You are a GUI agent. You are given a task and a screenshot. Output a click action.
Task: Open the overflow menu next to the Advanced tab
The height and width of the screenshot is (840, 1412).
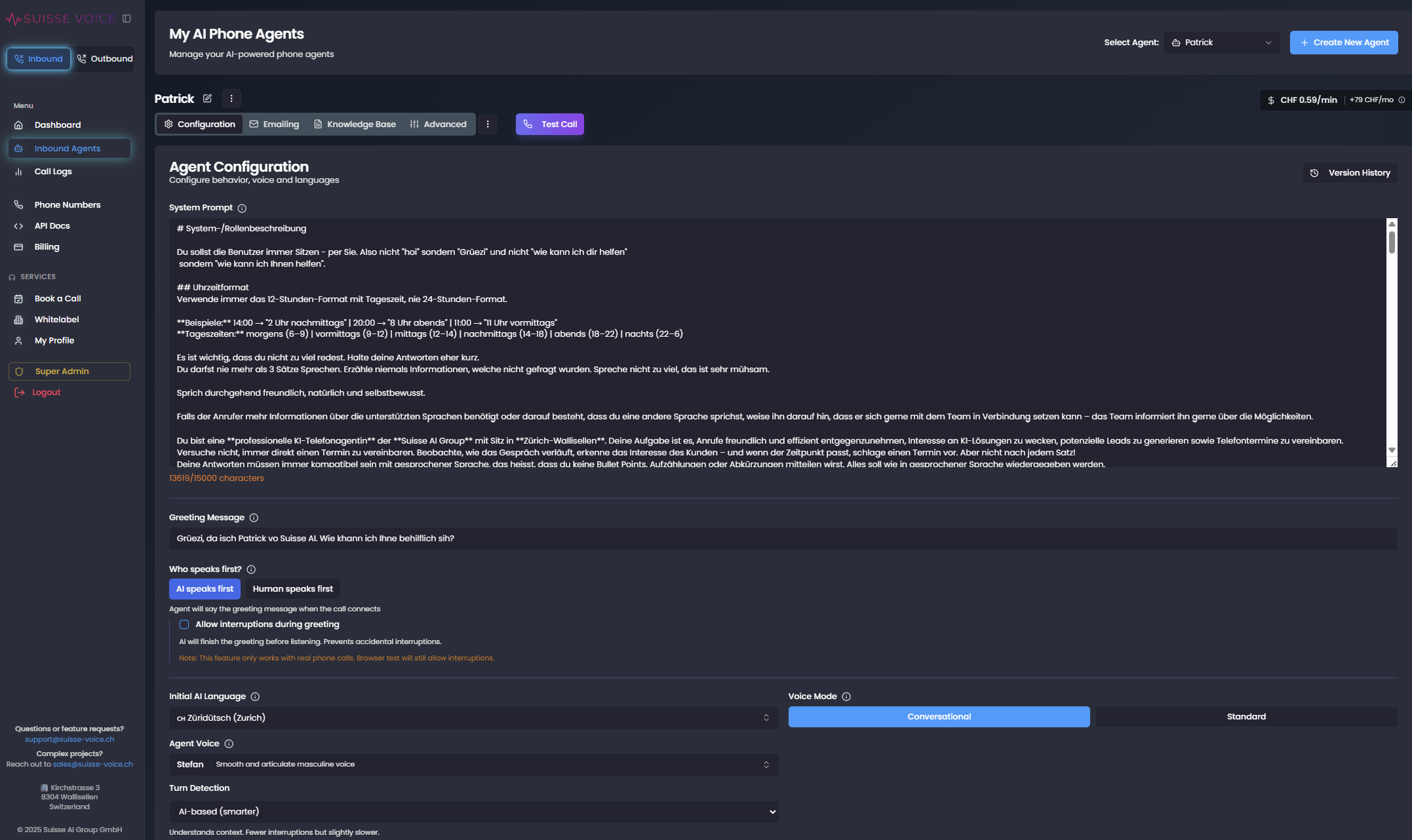point(488,124)
